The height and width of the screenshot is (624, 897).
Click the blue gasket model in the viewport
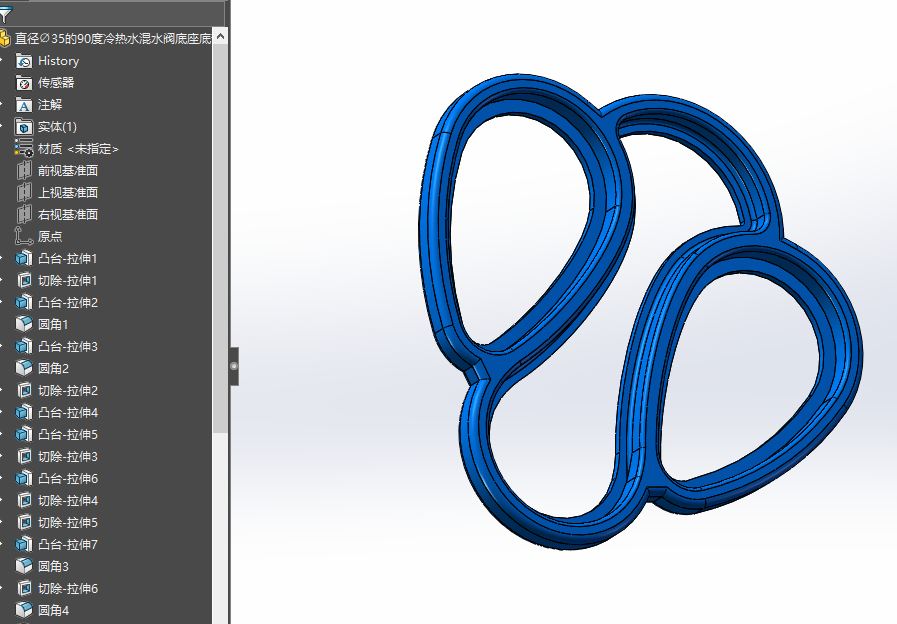640,311
